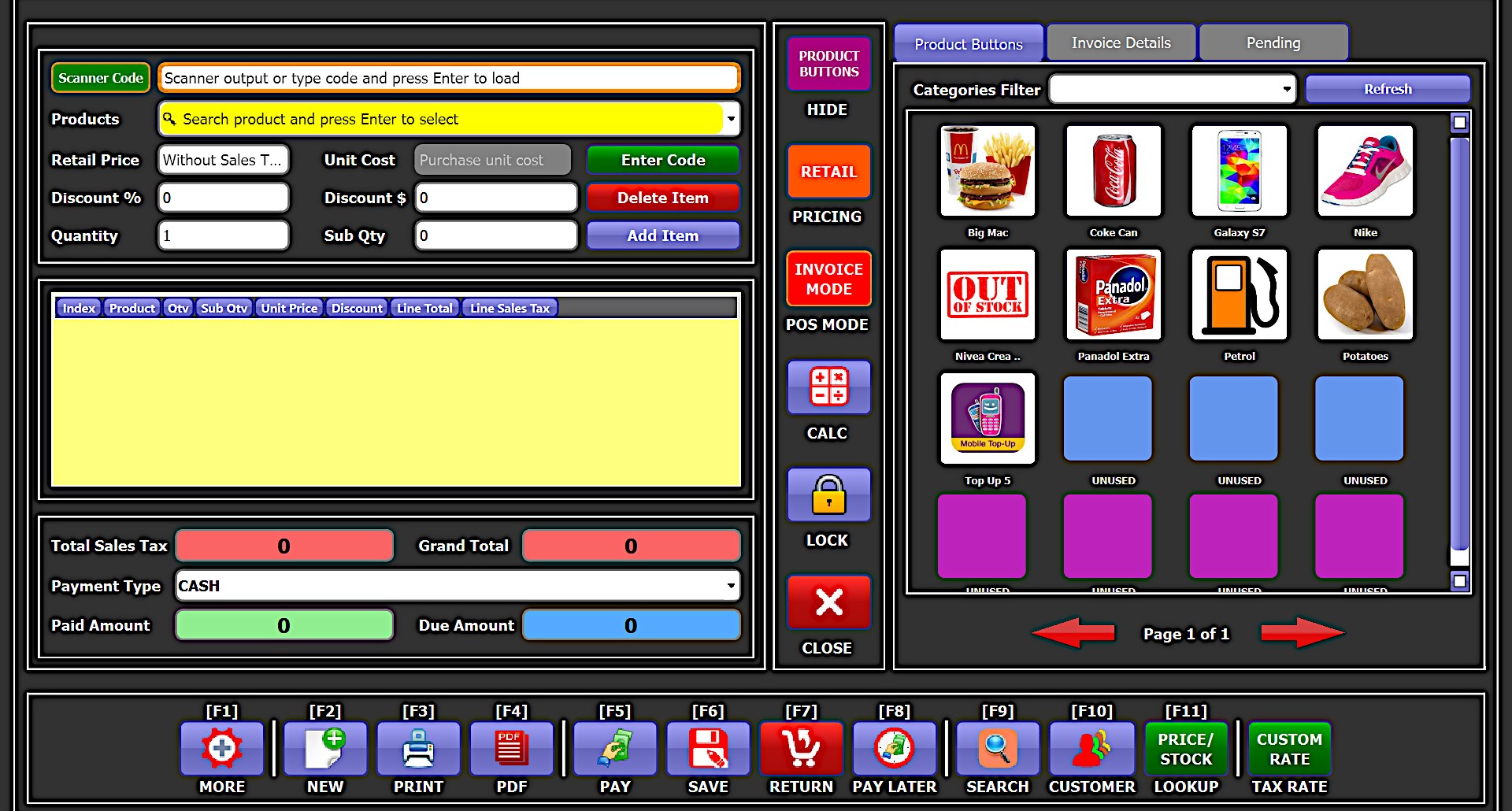Click the blue Due Amount box
This screenshot has width=1512, height=811.
pos(632,625)
